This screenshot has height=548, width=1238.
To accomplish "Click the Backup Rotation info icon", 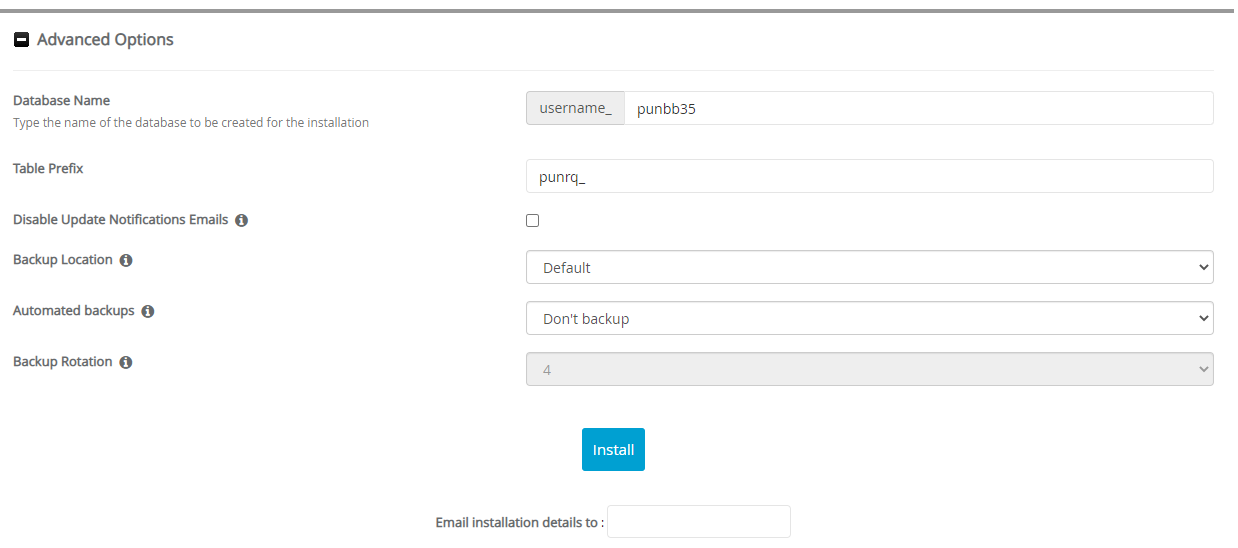I will (126, 362).
